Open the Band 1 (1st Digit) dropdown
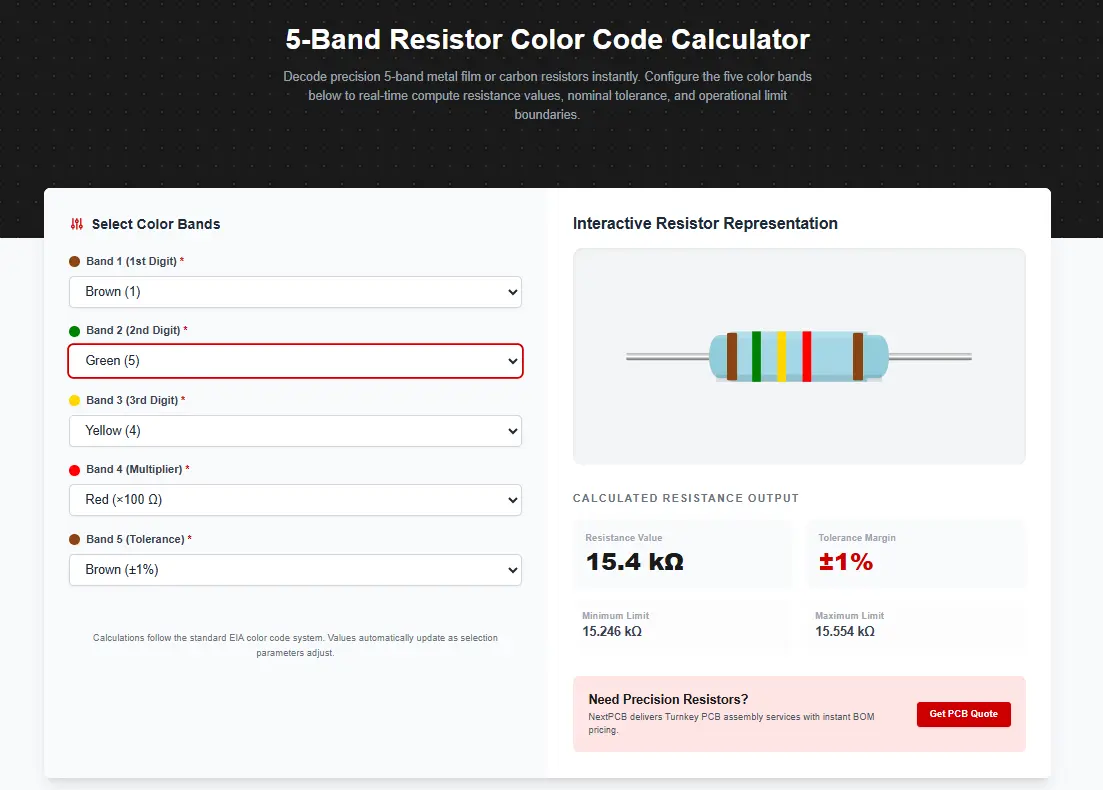The image size is (1103, 790). coord(295,292)
